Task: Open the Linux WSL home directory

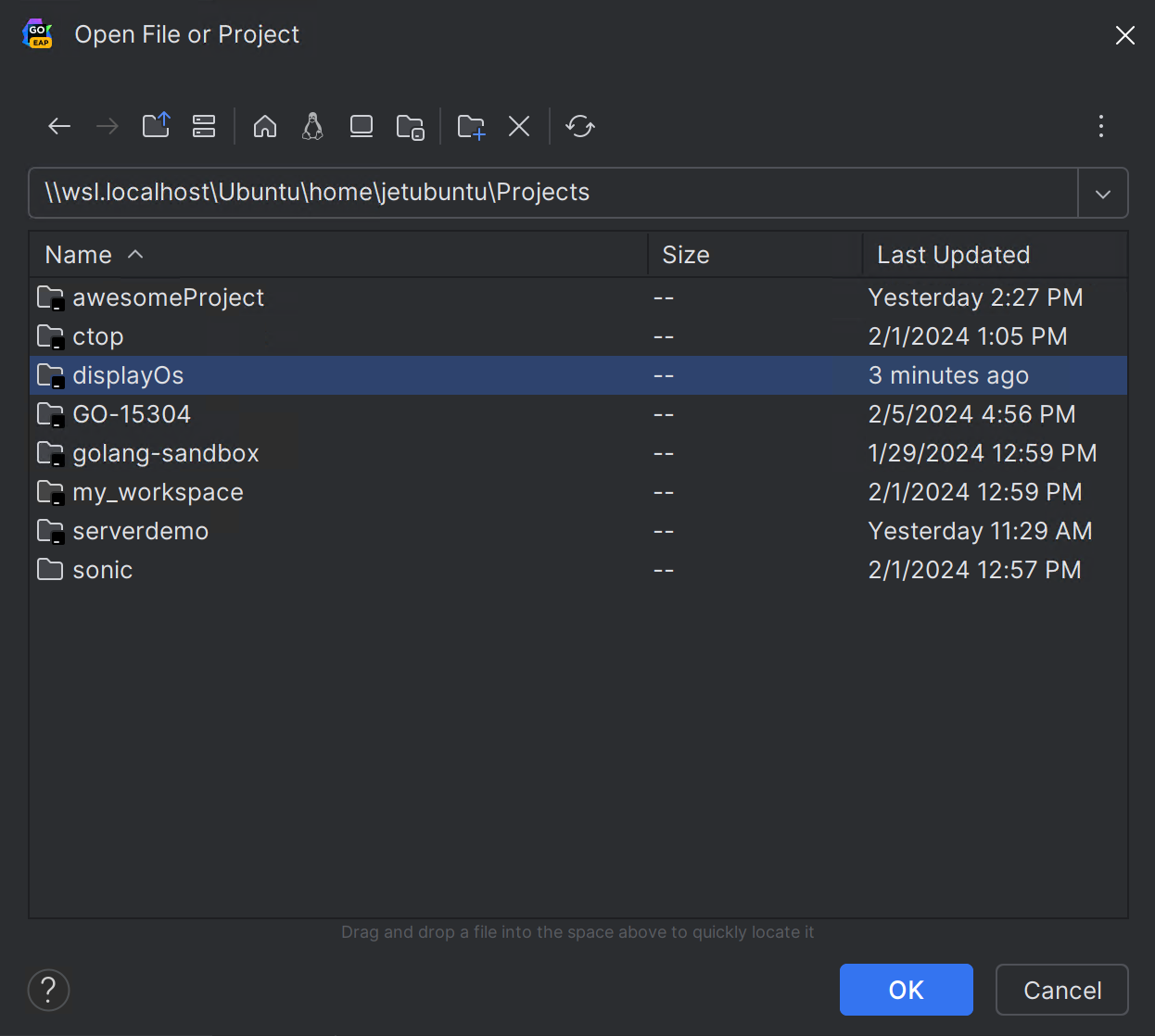Action: coord(312,126)
